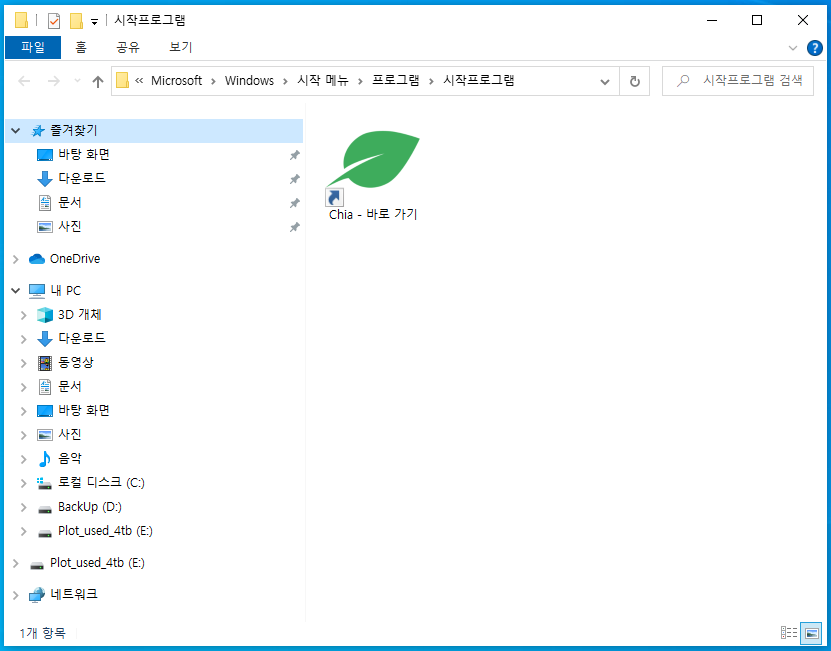Go forward with the right arrow button
This screenshot has width=831, height=651.
54,81
